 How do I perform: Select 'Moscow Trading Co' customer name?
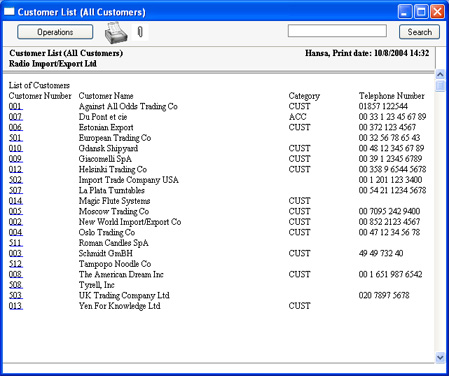[114, 211]
